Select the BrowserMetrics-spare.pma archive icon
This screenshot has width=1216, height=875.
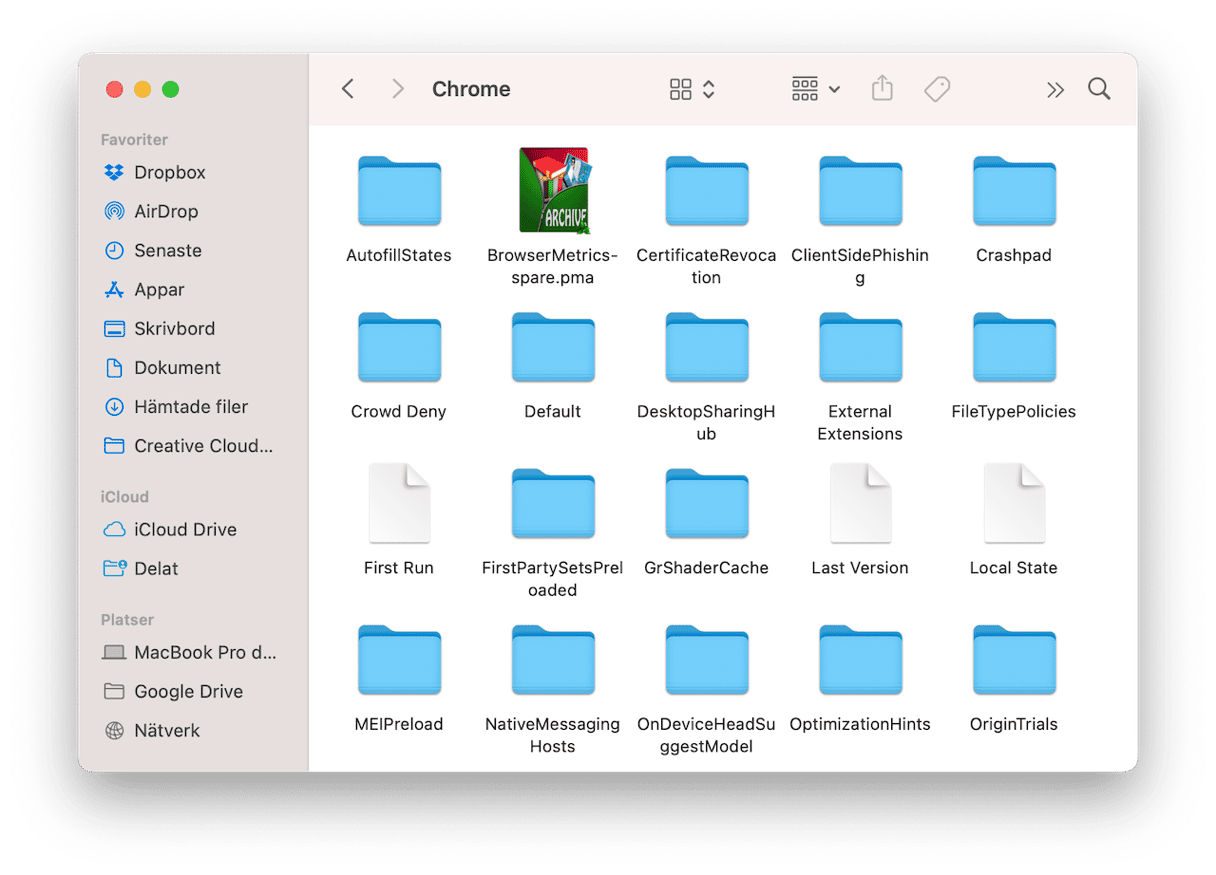[553, 190]
